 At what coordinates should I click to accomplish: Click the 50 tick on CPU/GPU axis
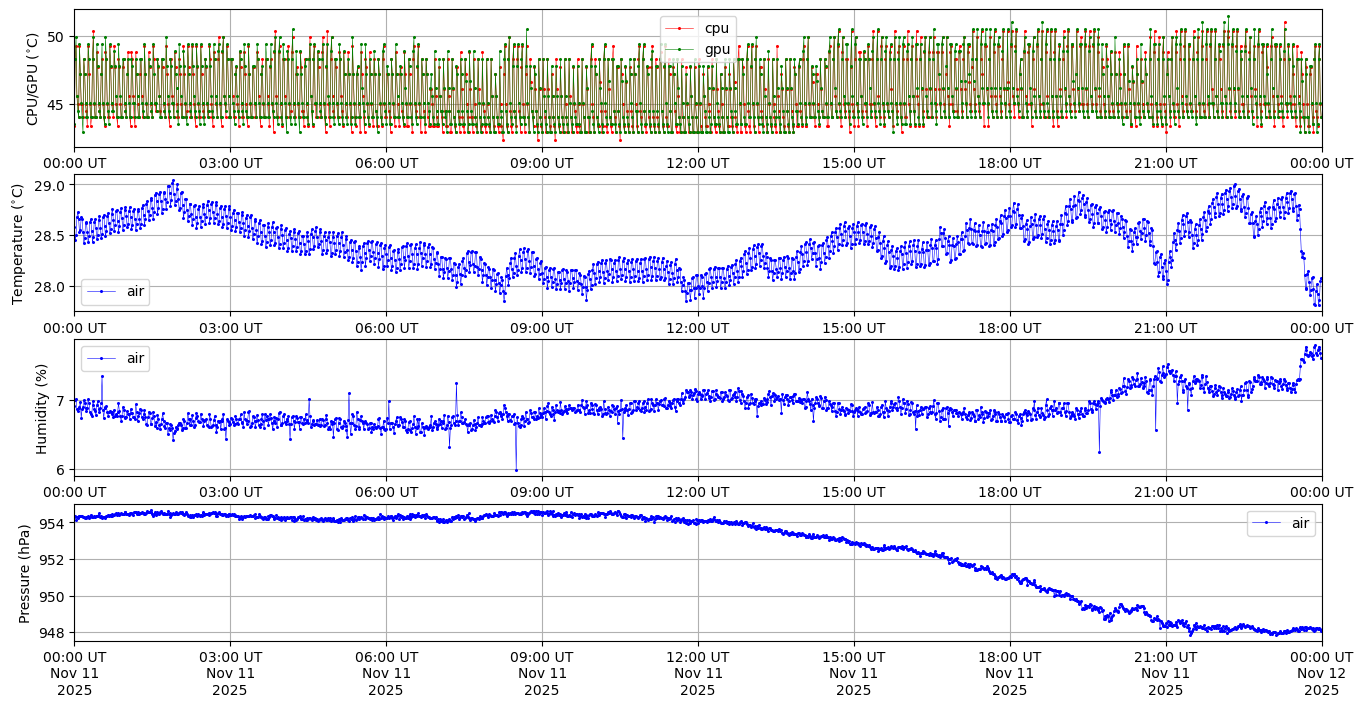coord(56,37)
